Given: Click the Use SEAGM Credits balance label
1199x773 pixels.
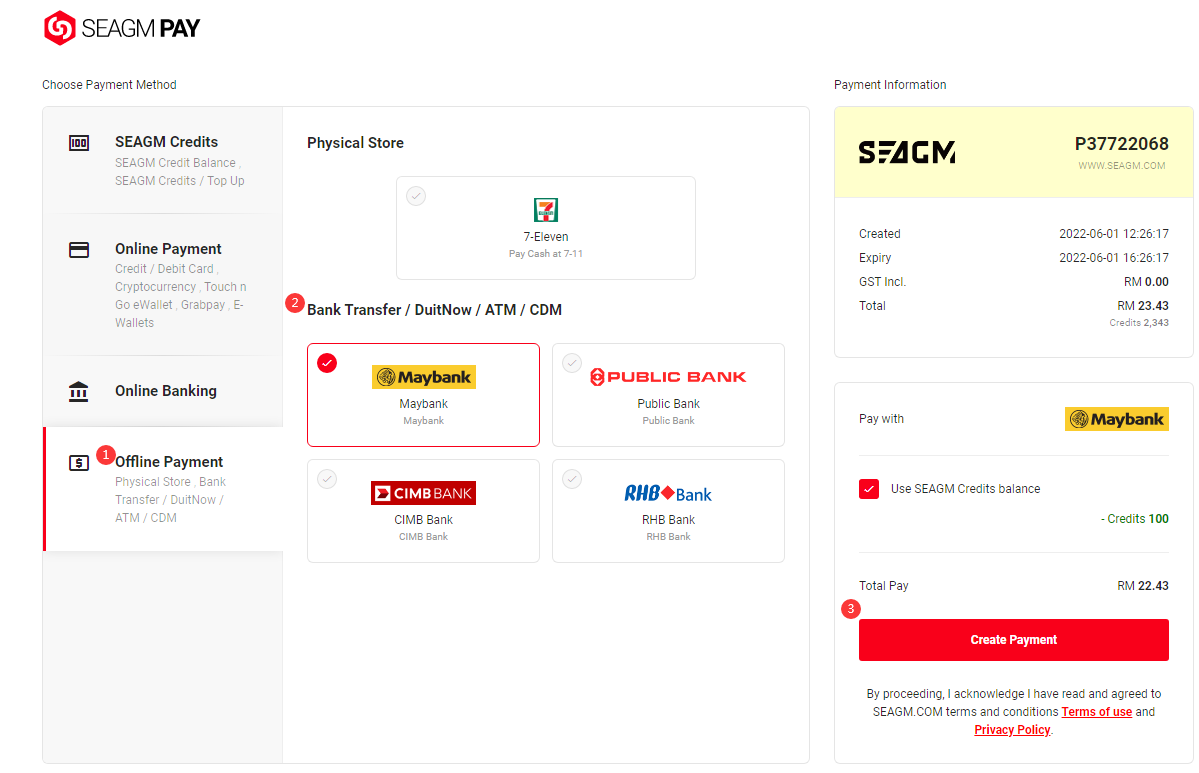Looking at the screenshot, I should 965,489.
